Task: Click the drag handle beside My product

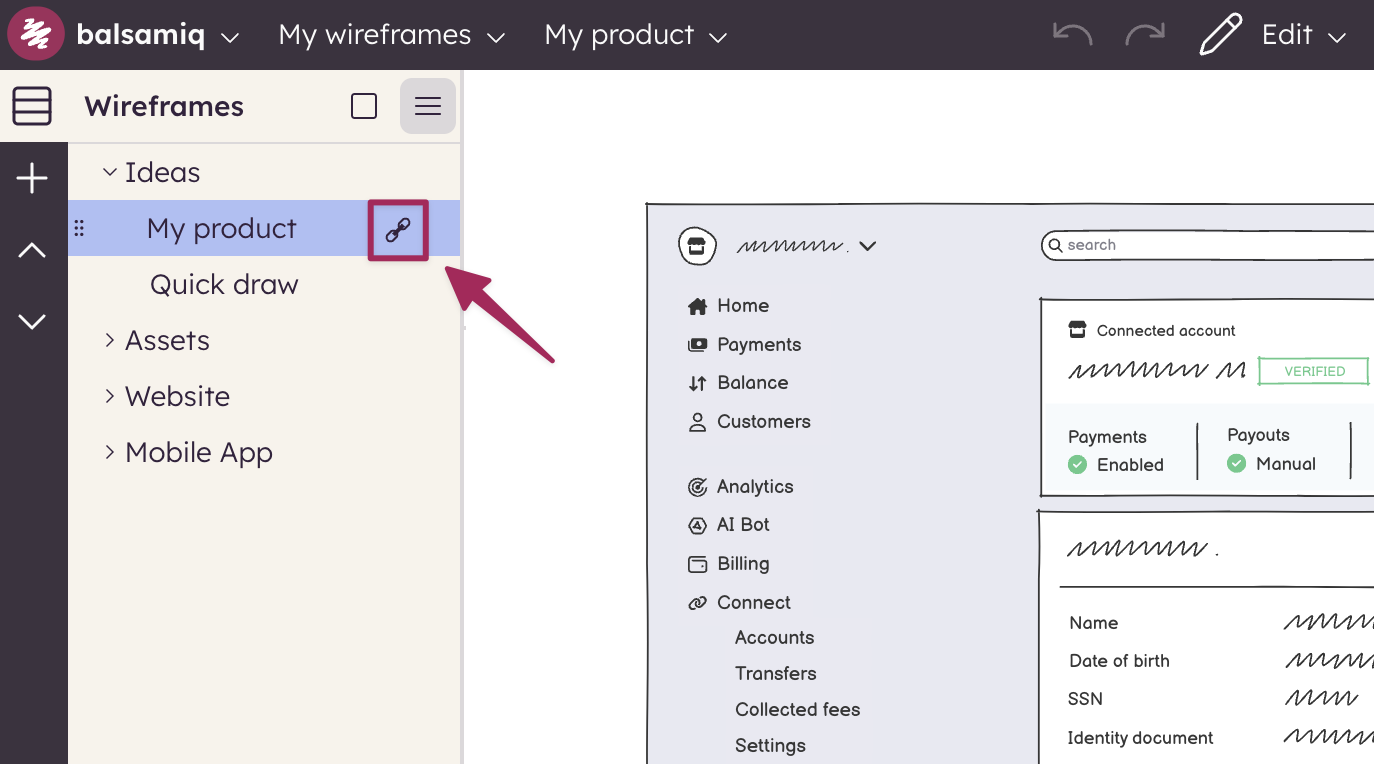Action: [x=80, y=229]
